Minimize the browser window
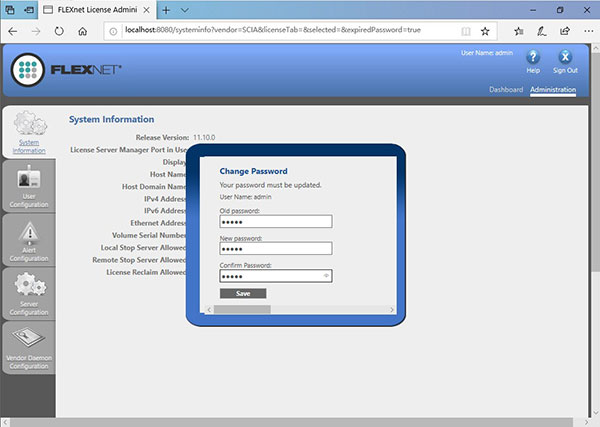 pos(533,10)
